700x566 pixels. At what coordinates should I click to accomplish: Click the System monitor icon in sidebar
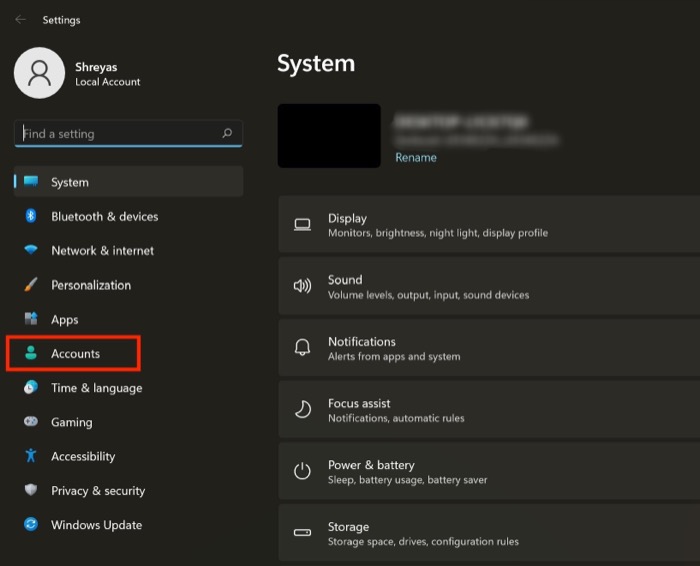[31, 181]
